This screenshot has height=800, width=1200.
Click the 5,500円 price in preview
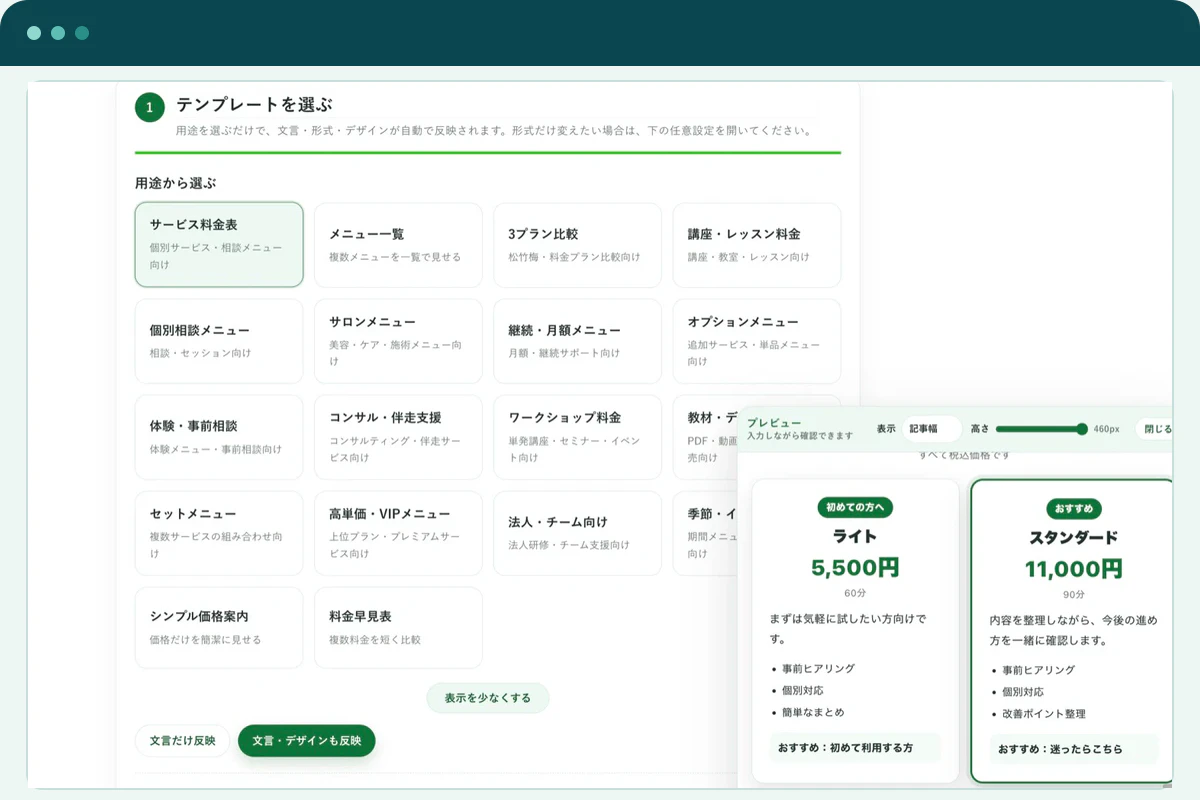click(x=855, y=568)
